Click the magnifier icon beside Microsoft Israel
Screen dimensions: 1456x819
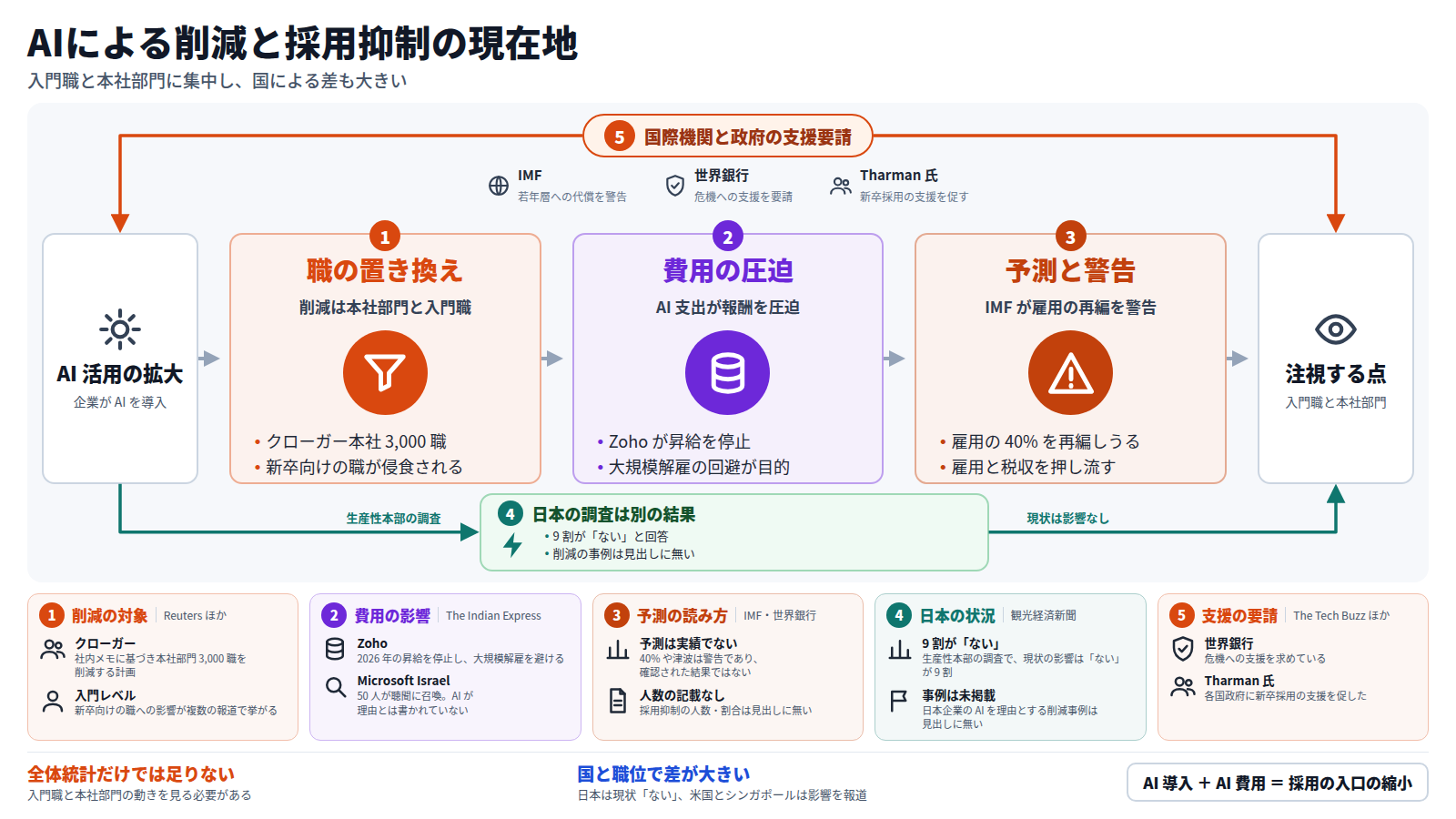[335, 687]
